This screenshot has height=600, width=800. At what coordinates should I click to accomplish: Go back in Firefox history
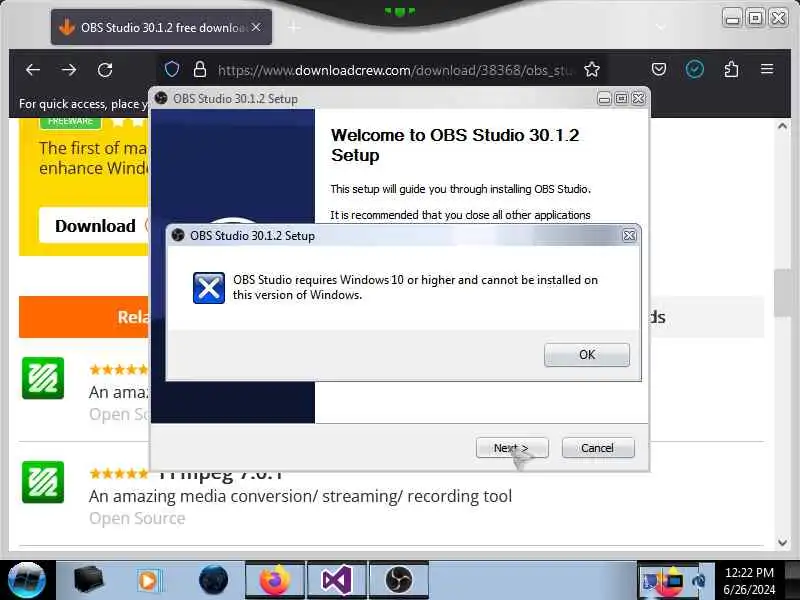point(33,70)
